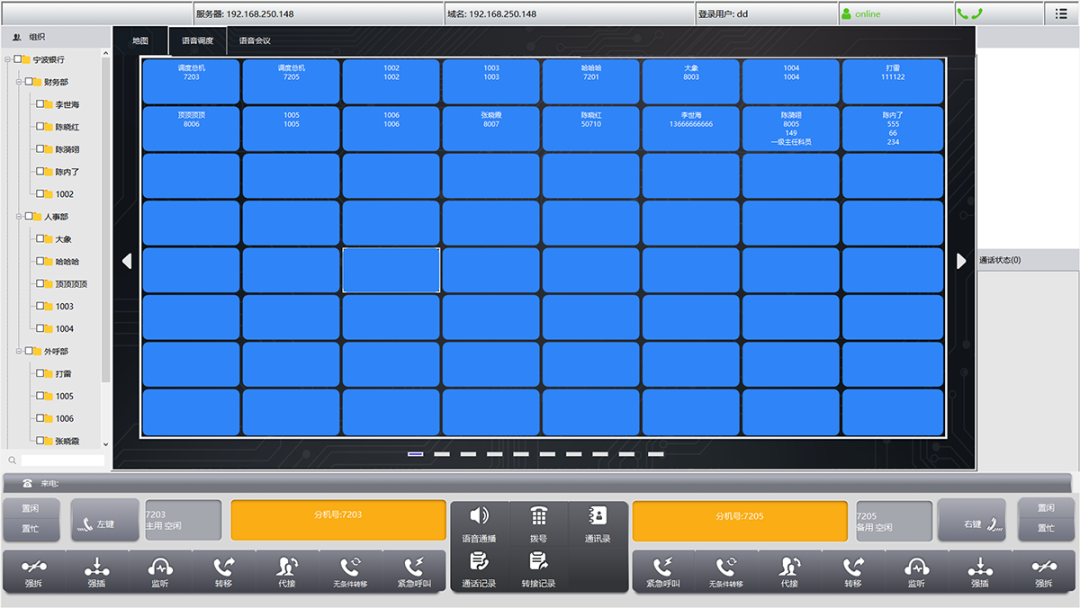
Task: Check the 李世海 checkbox in the tree
Action: pos(40,104)
